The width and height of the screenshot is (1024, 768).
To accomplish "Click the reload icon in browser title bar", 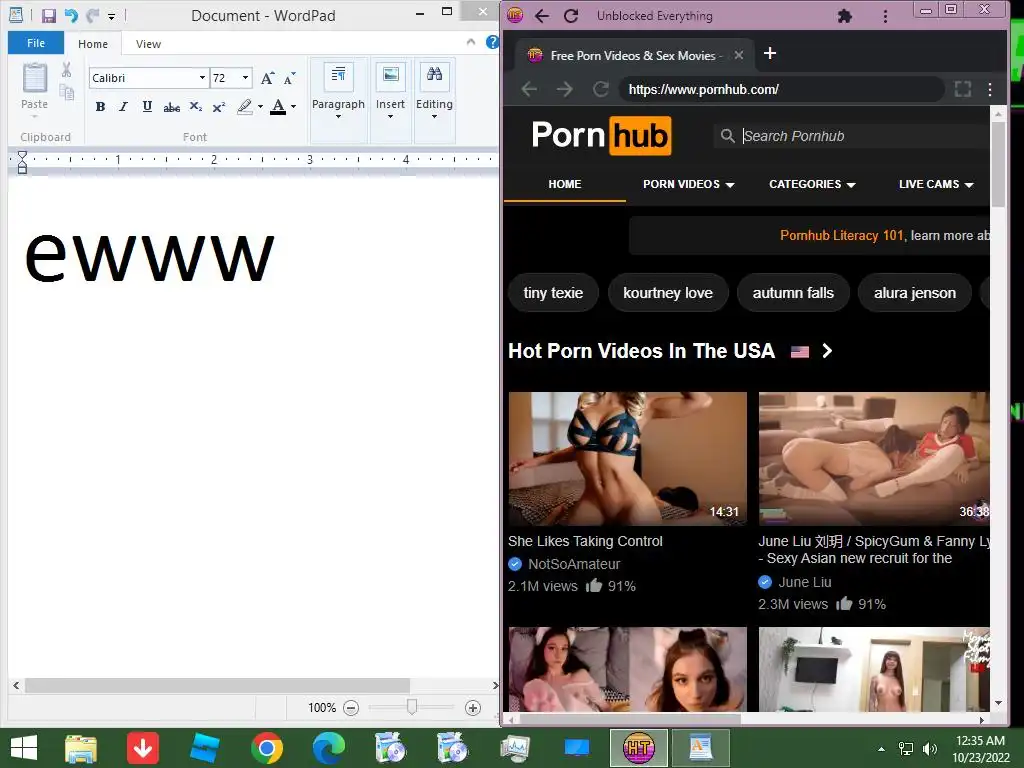I will pos(571,16).
